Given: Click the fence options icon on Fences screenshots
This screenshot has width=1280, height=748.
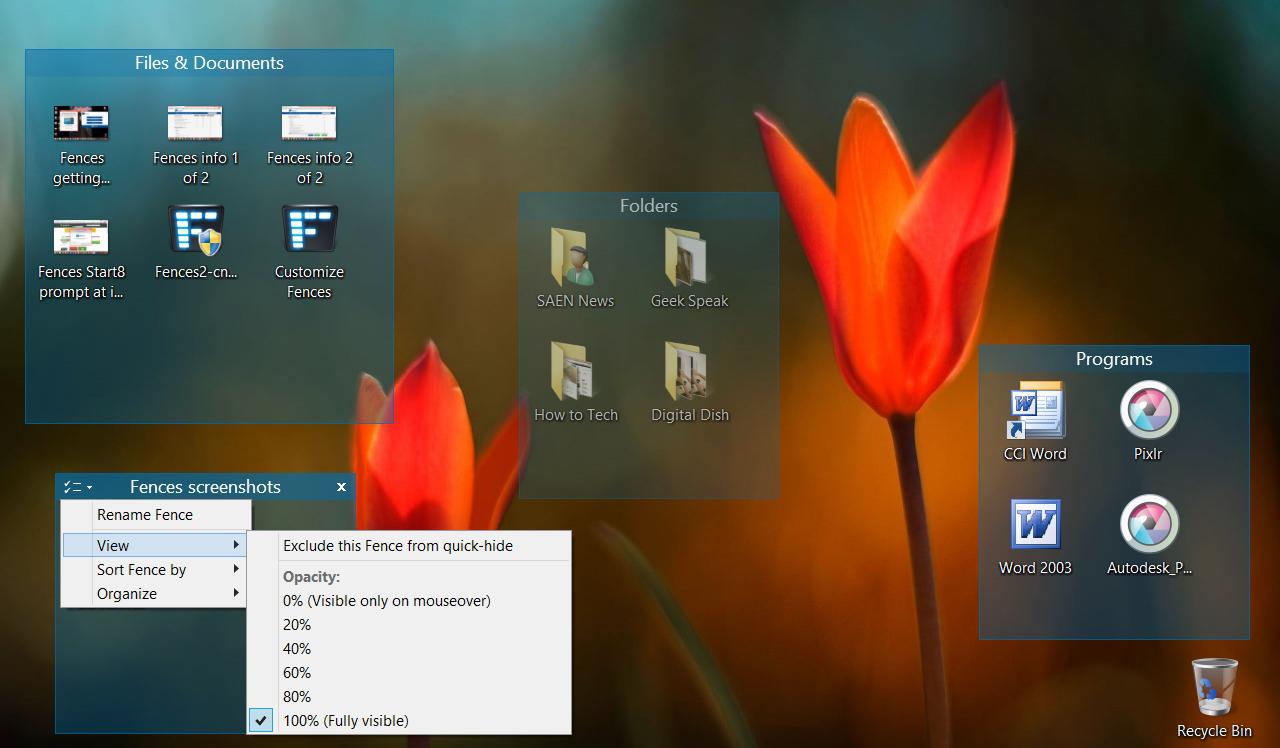Looking at the screenshot, I should click(x=74, y=487).
